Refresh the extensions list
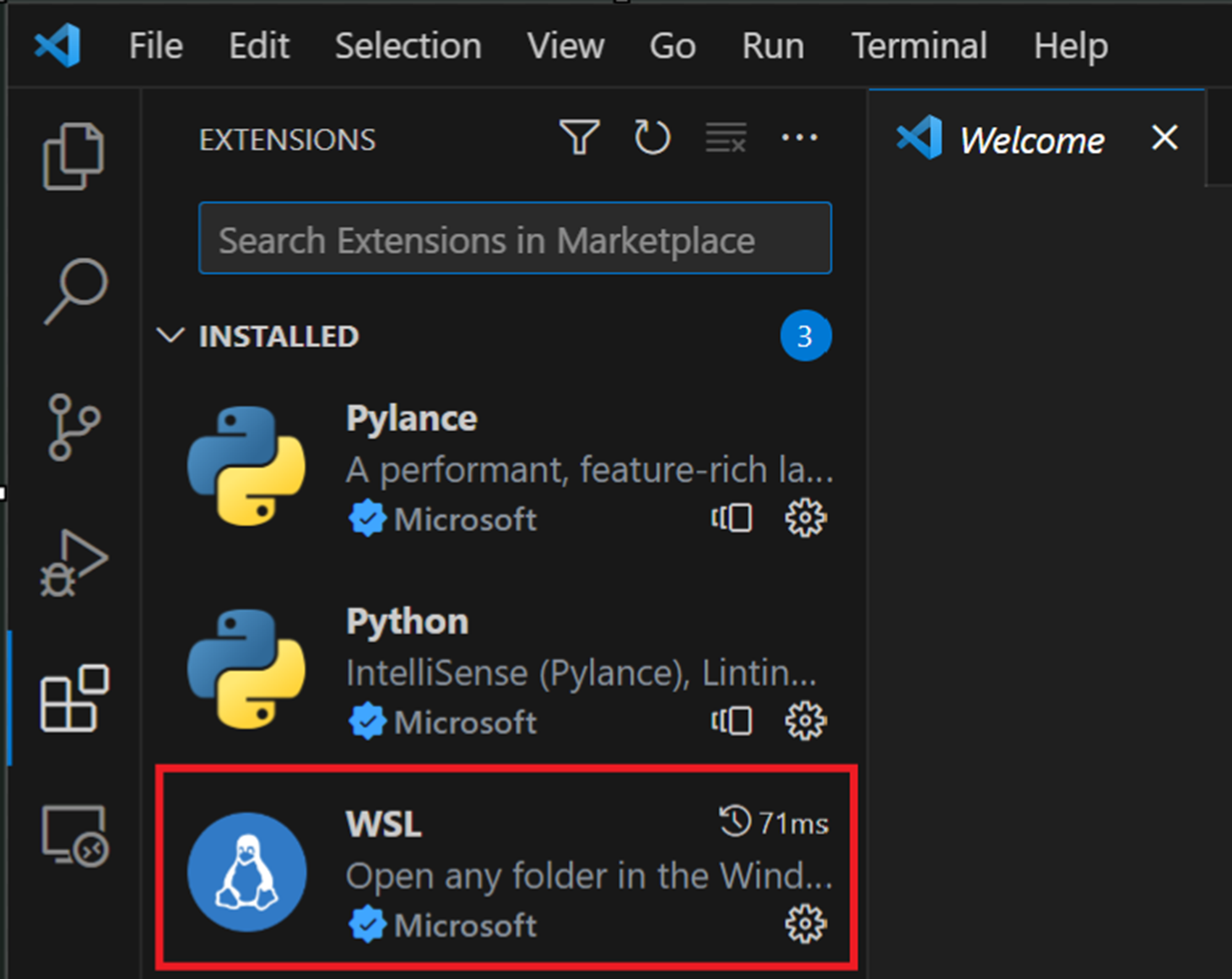Viewport: 1232px width, 979px height. click(652, 138)
